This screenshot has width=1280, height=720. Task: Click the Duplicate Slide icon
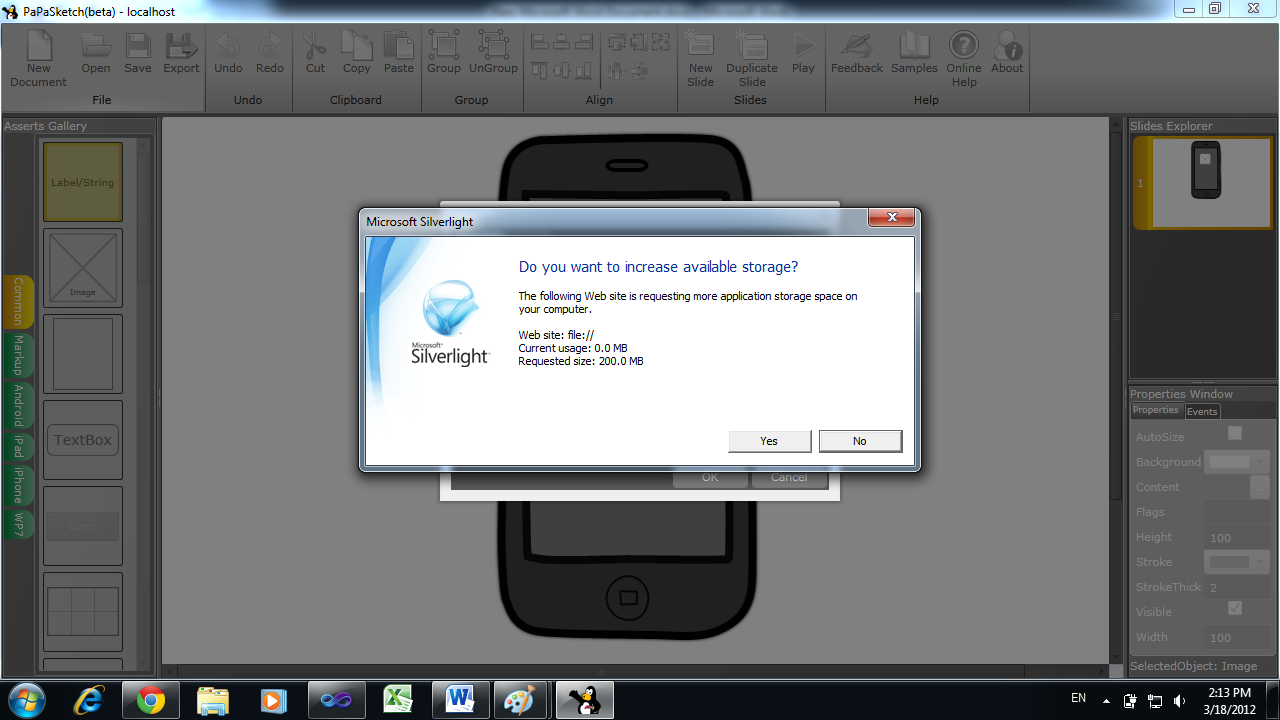click(752, 46)
